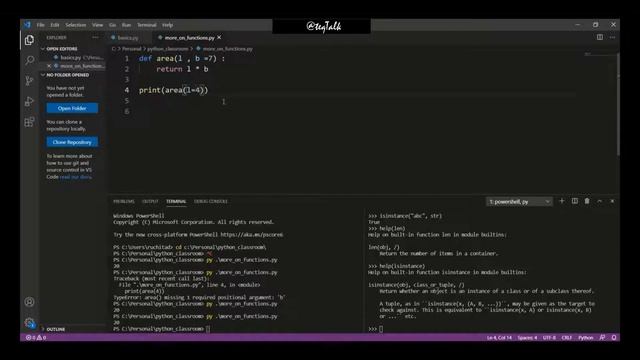The height and width of the screenshot is (360, 640).
Task: Open the File menu
Action: pos(40,25)
